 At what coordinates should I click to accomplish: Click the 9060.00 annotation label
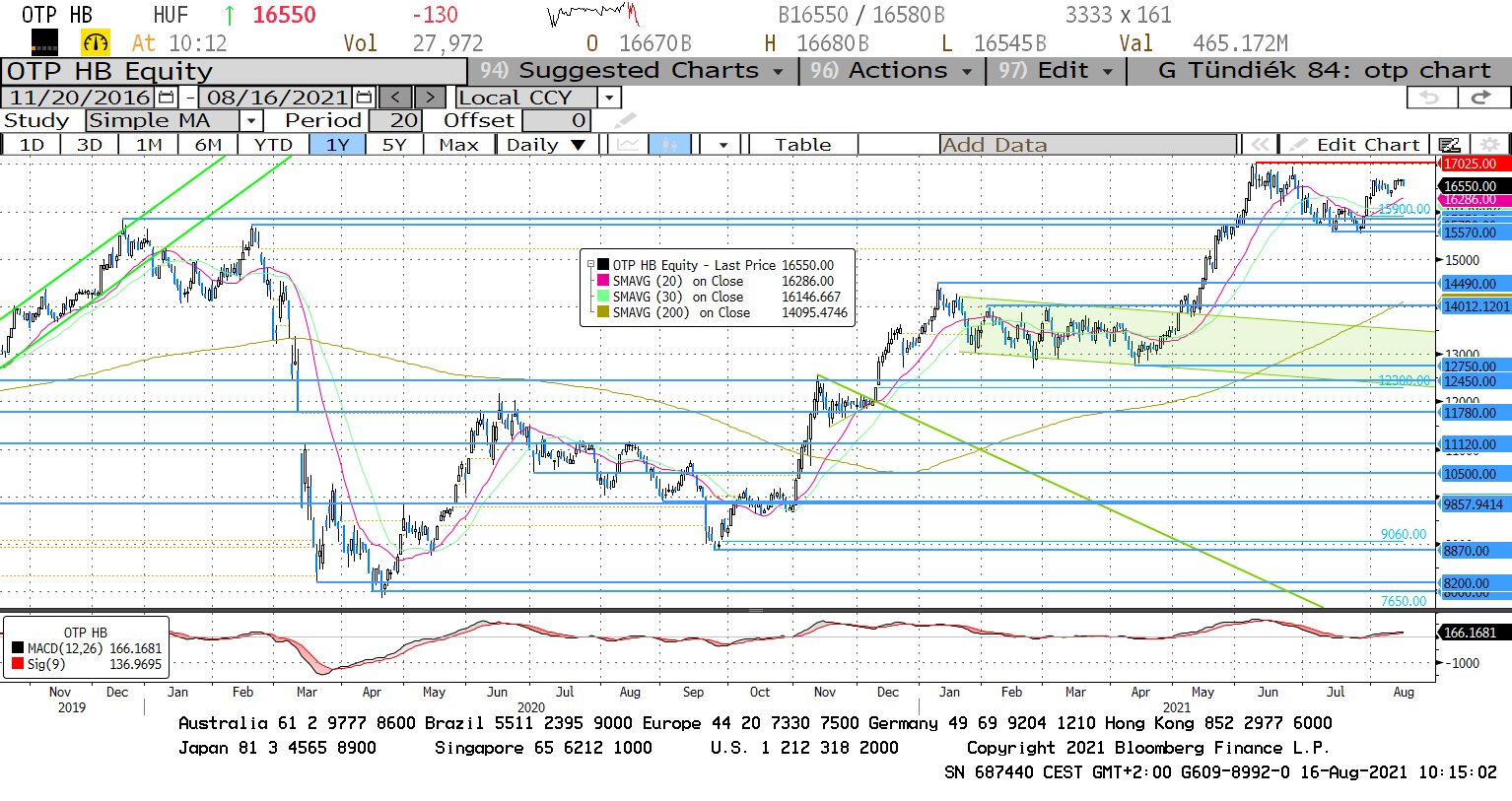pos(1404,534)
